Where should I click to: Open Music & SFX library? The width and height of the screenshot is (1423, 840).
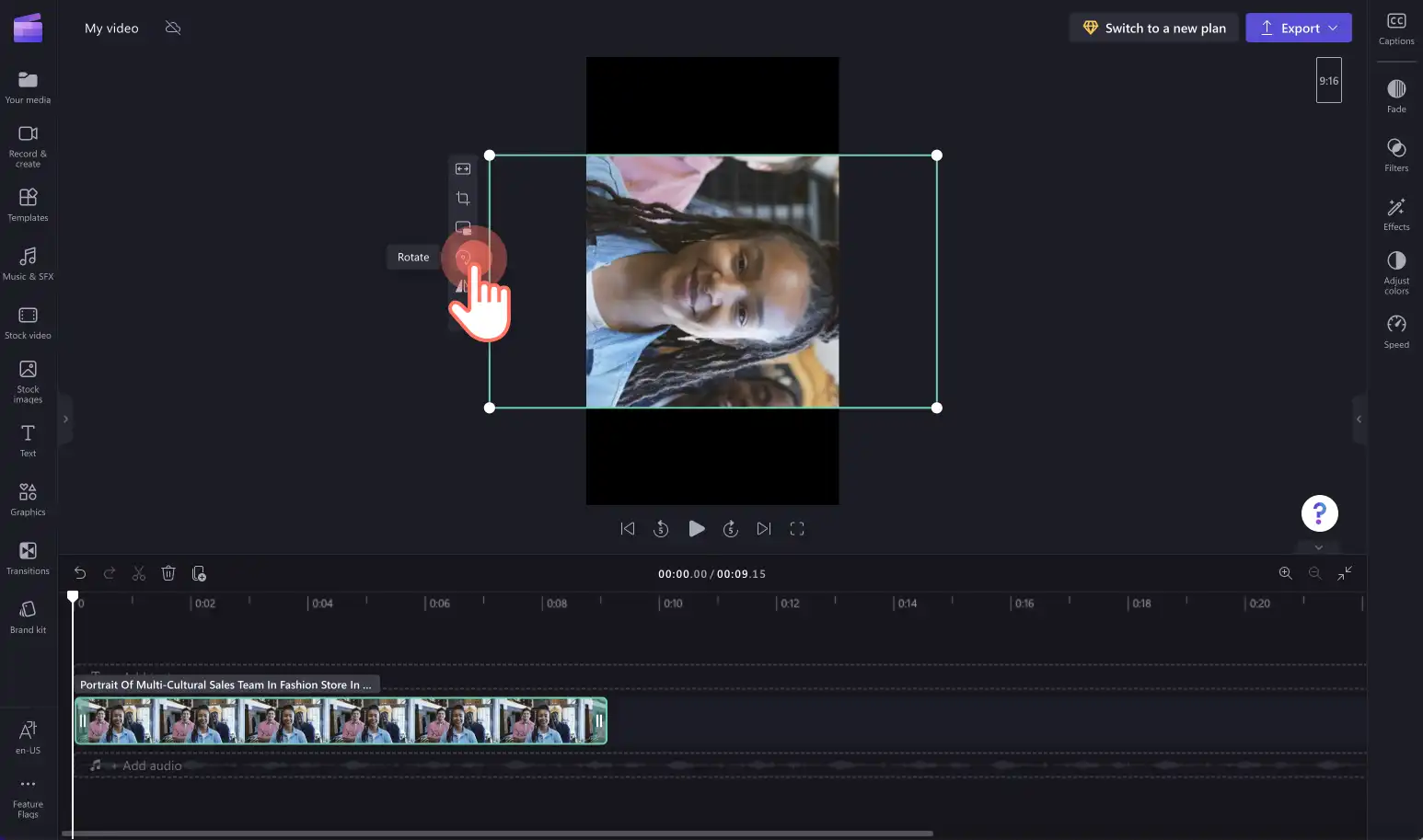pyautogui.click(x=28, y=263)
